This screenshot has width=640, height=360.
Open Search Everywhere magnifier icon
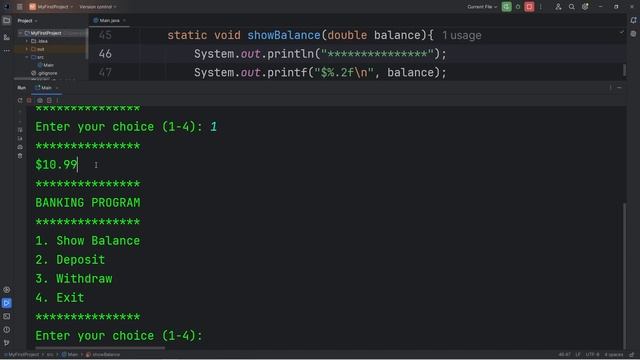(571, 7)
